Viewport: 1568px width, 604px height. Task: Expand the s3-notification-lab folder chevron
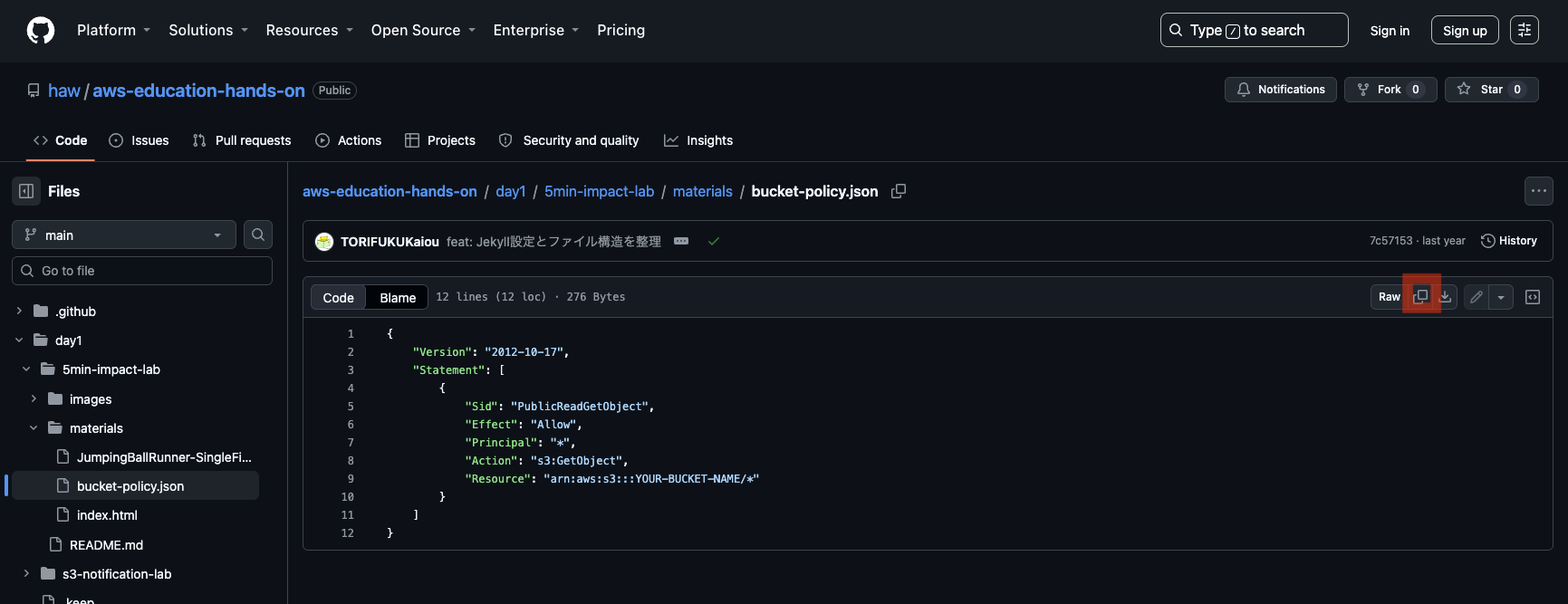click(x=26, y=573)
